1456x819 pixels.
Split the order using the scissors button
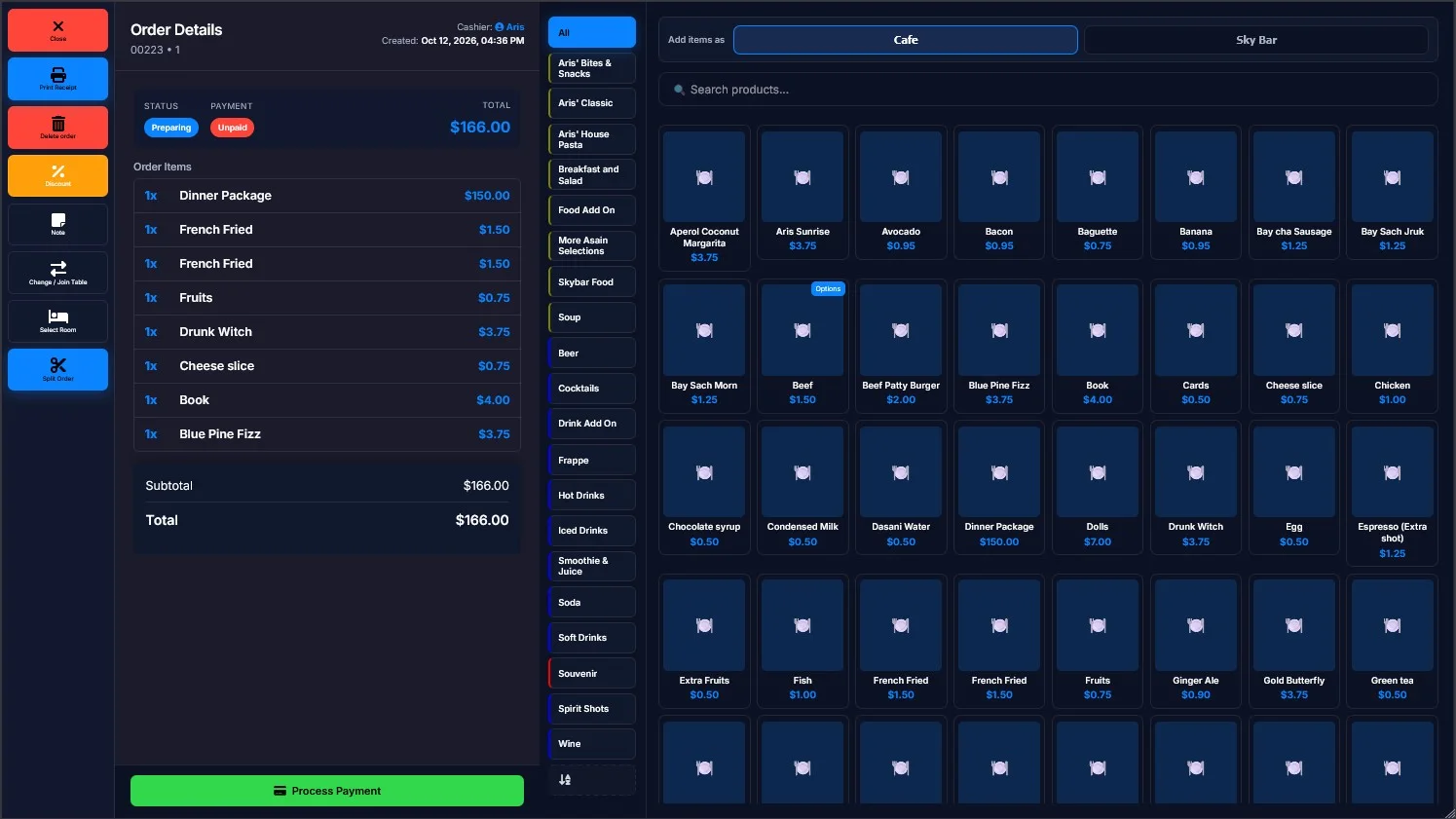[57, 369]
